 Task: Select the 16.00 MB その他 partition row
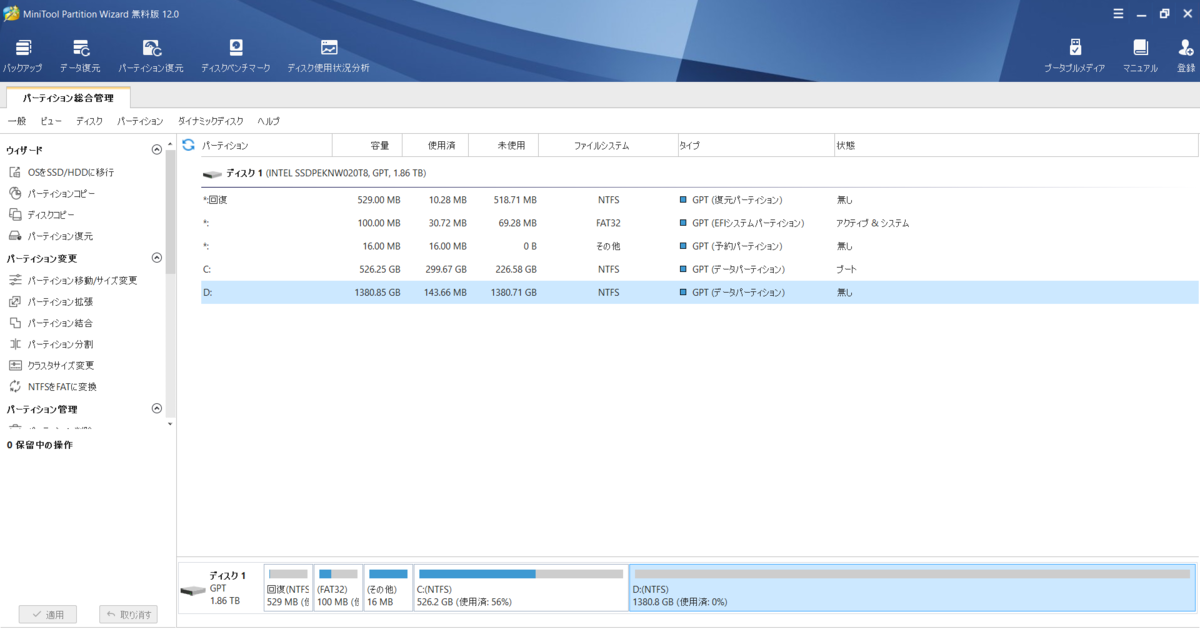point(699,246)
